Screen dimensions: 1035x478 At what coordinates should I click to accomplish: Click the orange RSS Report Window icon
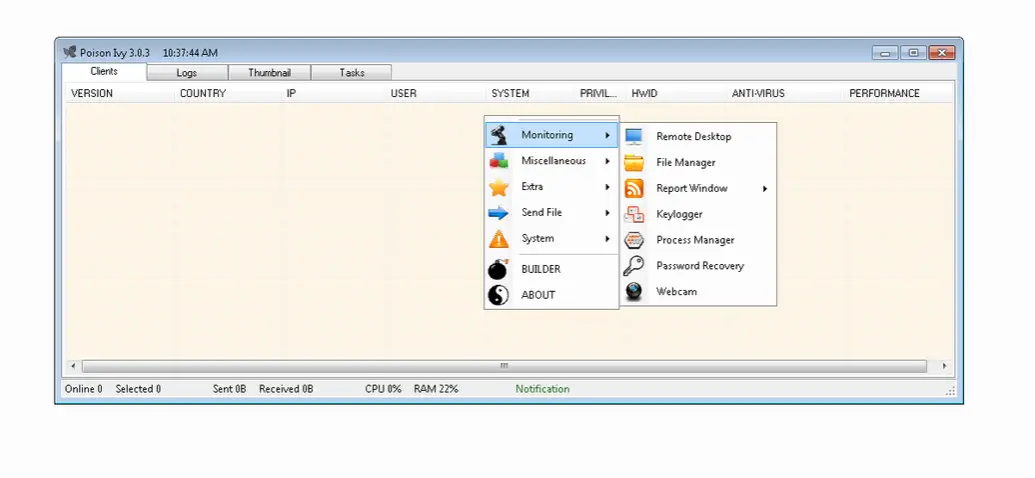point(634,188)
